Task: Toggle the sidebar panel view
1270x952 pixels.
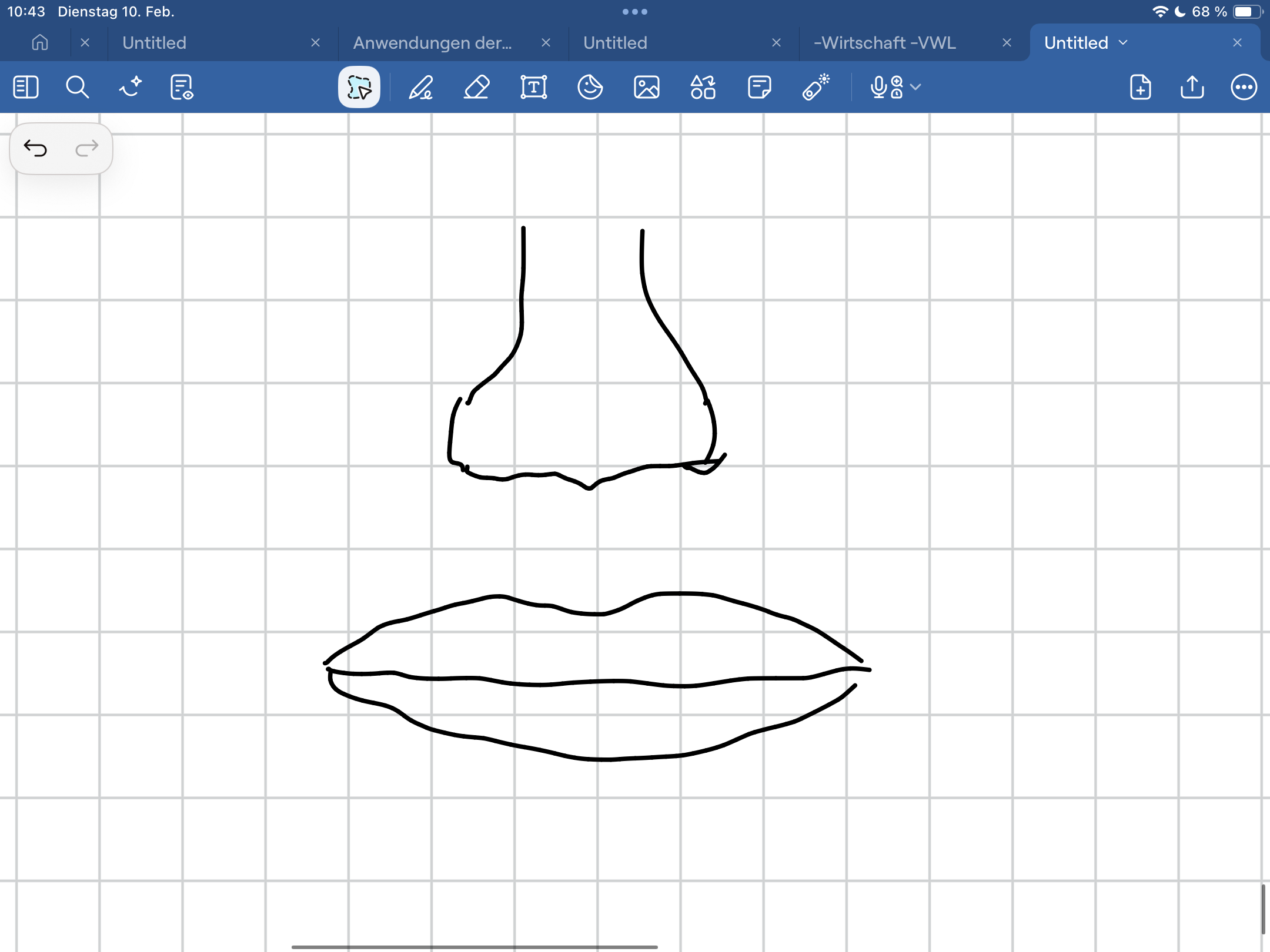Action: (26, 88)
